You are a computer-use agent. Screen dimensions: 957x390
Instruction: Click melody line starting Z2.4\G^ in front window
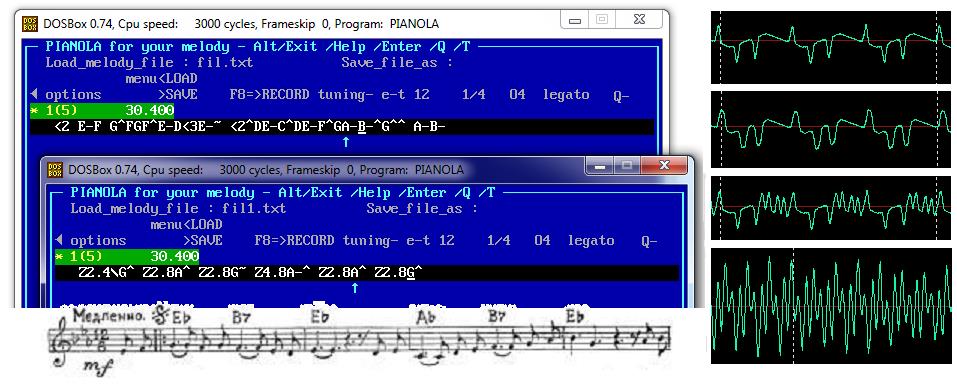pyautogui.click(x=367, y=273)
